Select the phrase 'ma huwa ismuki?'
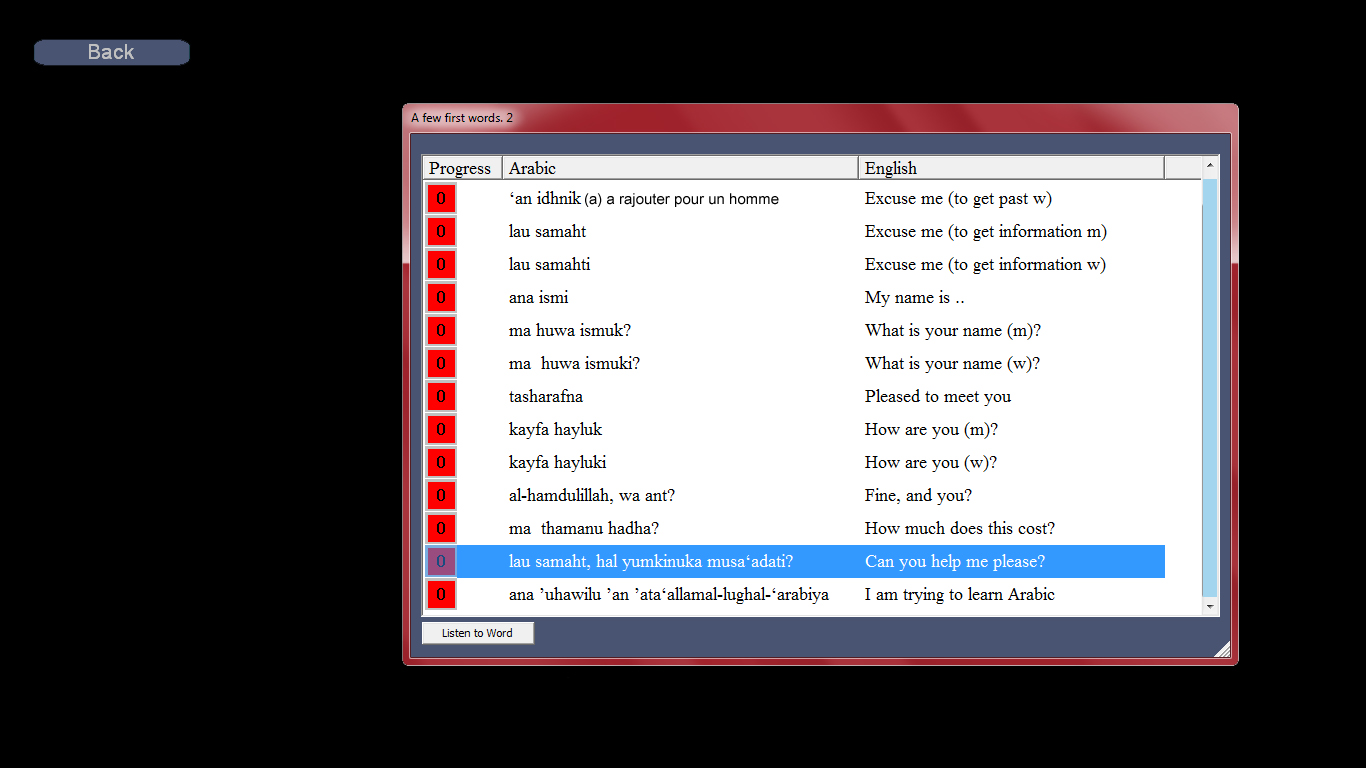Image resolution: width=1366 pixels, height=768 pixels. [x=574, y=364]
